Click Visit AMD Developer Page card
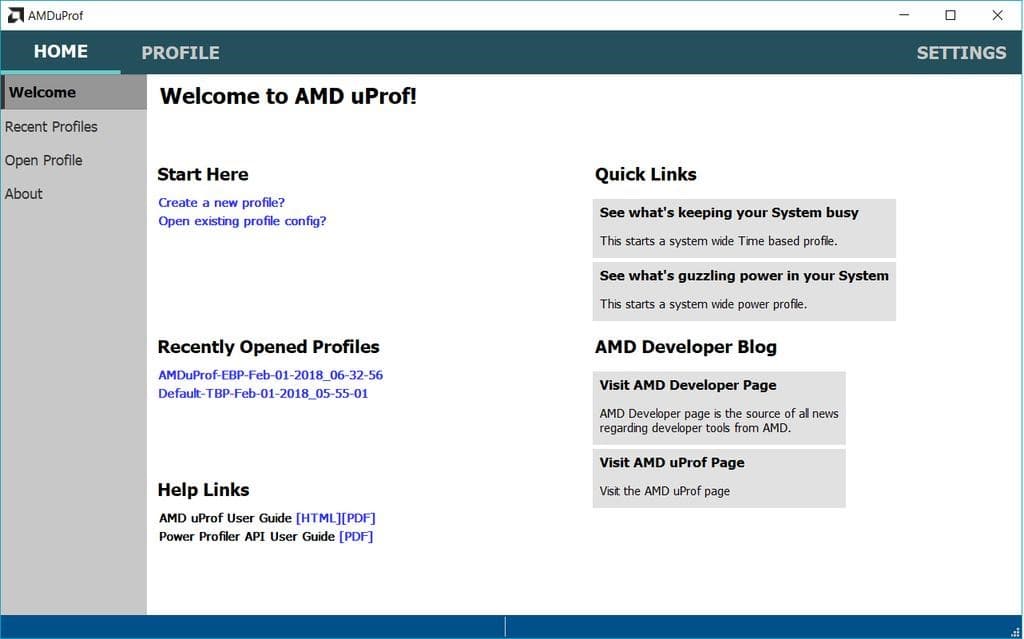 (x=719, y=408)
